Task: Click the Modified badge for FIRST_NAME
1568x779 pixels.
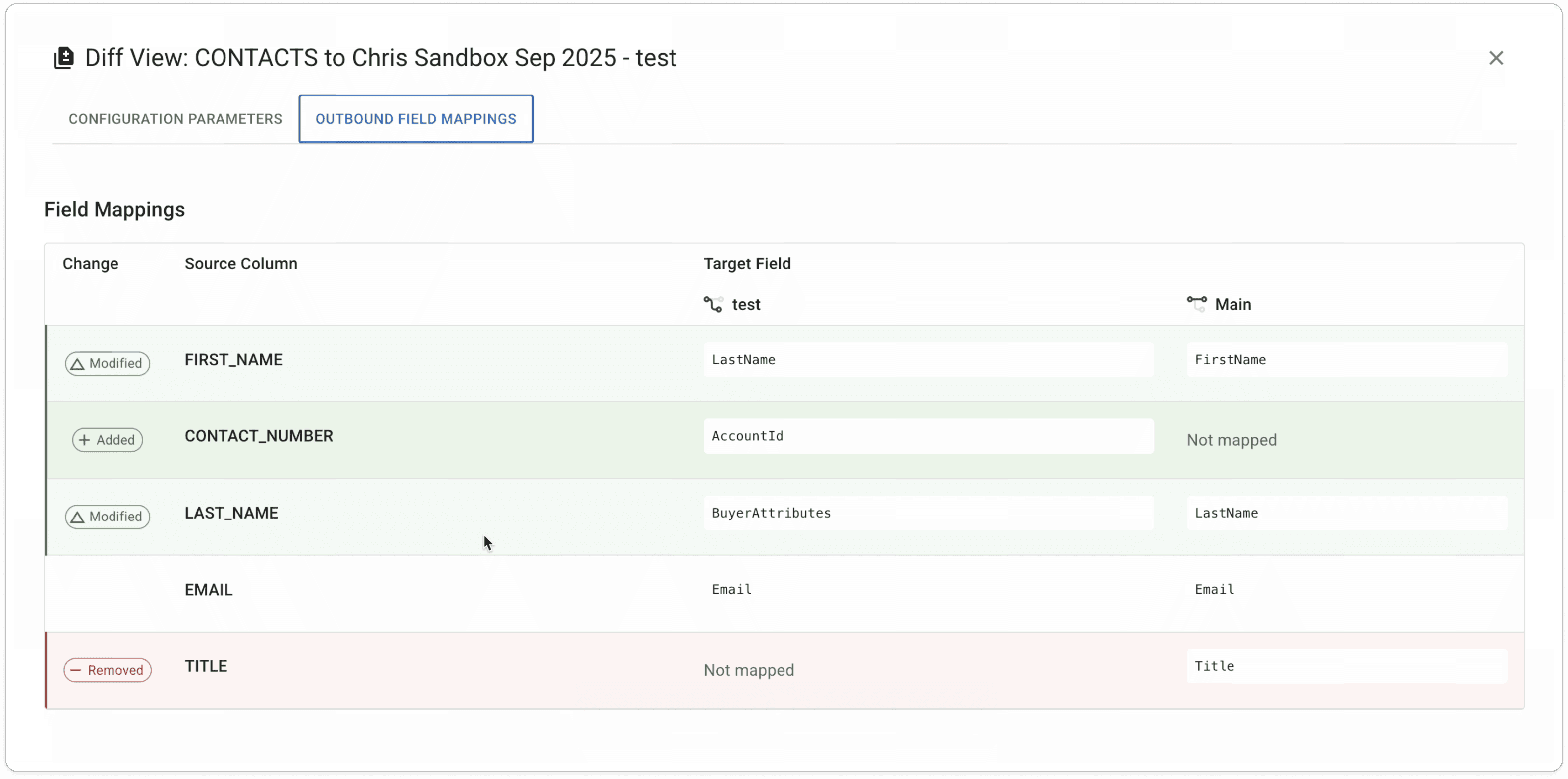Action: click(108, 364)
